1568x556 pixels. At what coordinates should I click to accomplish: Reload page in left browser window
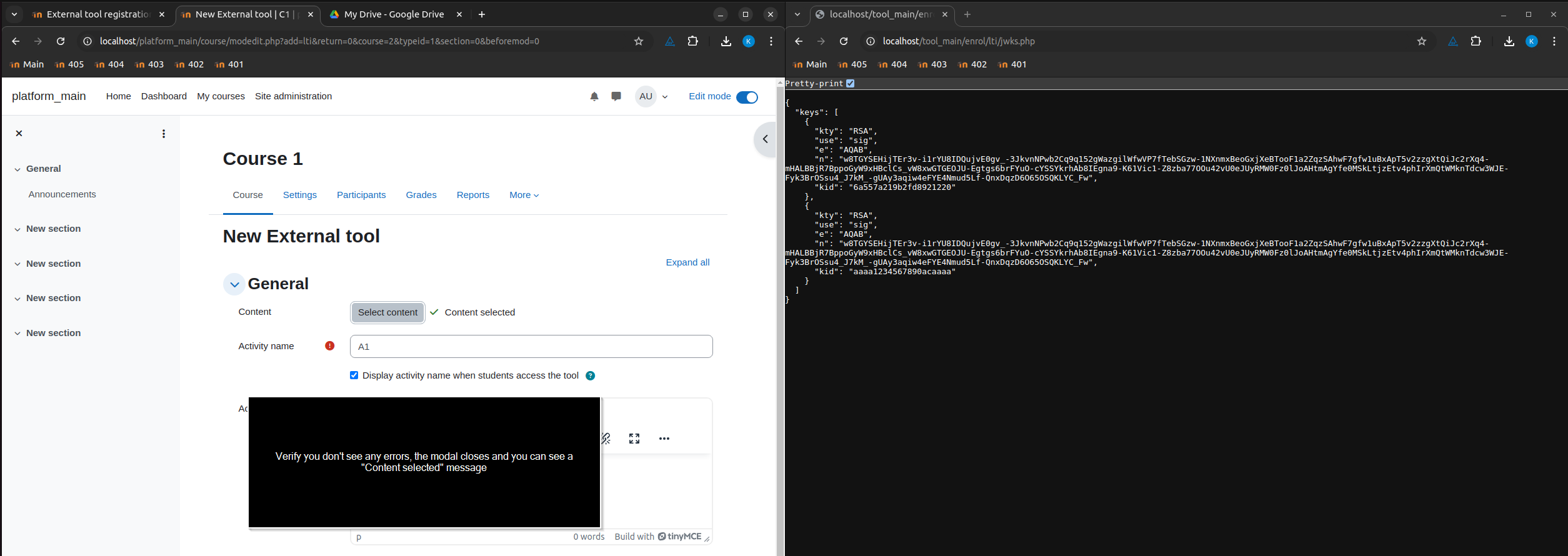(61, 41)
